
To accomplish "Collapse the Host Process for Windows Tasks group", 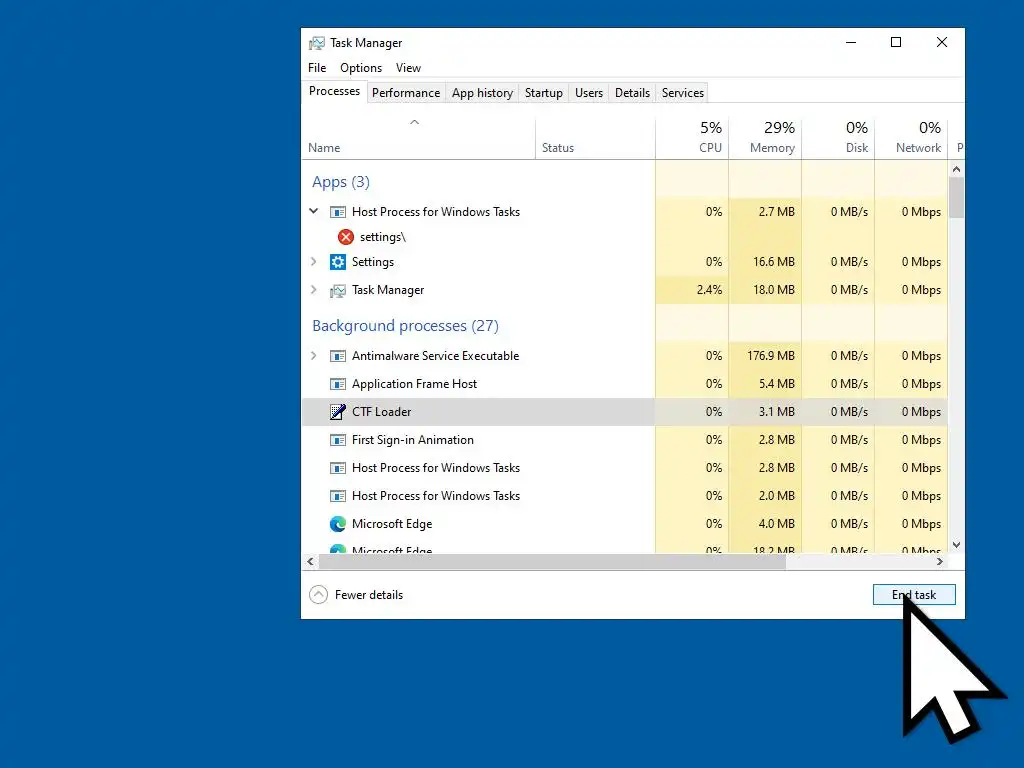I will 313,211.
